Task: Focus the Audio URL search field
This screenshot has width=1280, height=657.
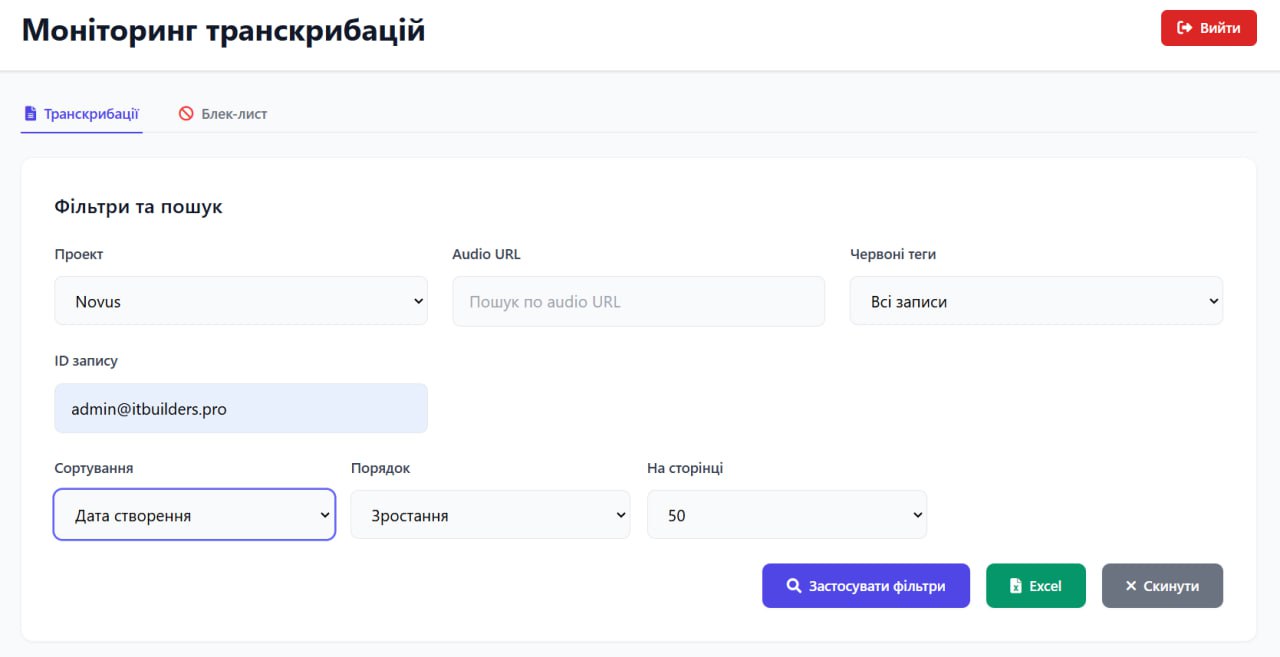Action: point(638,301)
